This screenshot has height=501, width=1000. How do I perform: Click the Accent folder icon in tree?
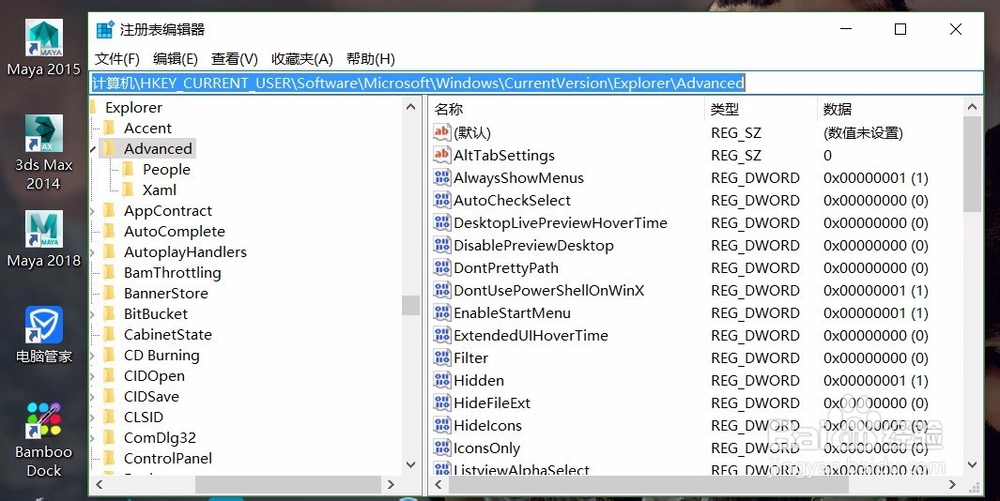point(110,128)
